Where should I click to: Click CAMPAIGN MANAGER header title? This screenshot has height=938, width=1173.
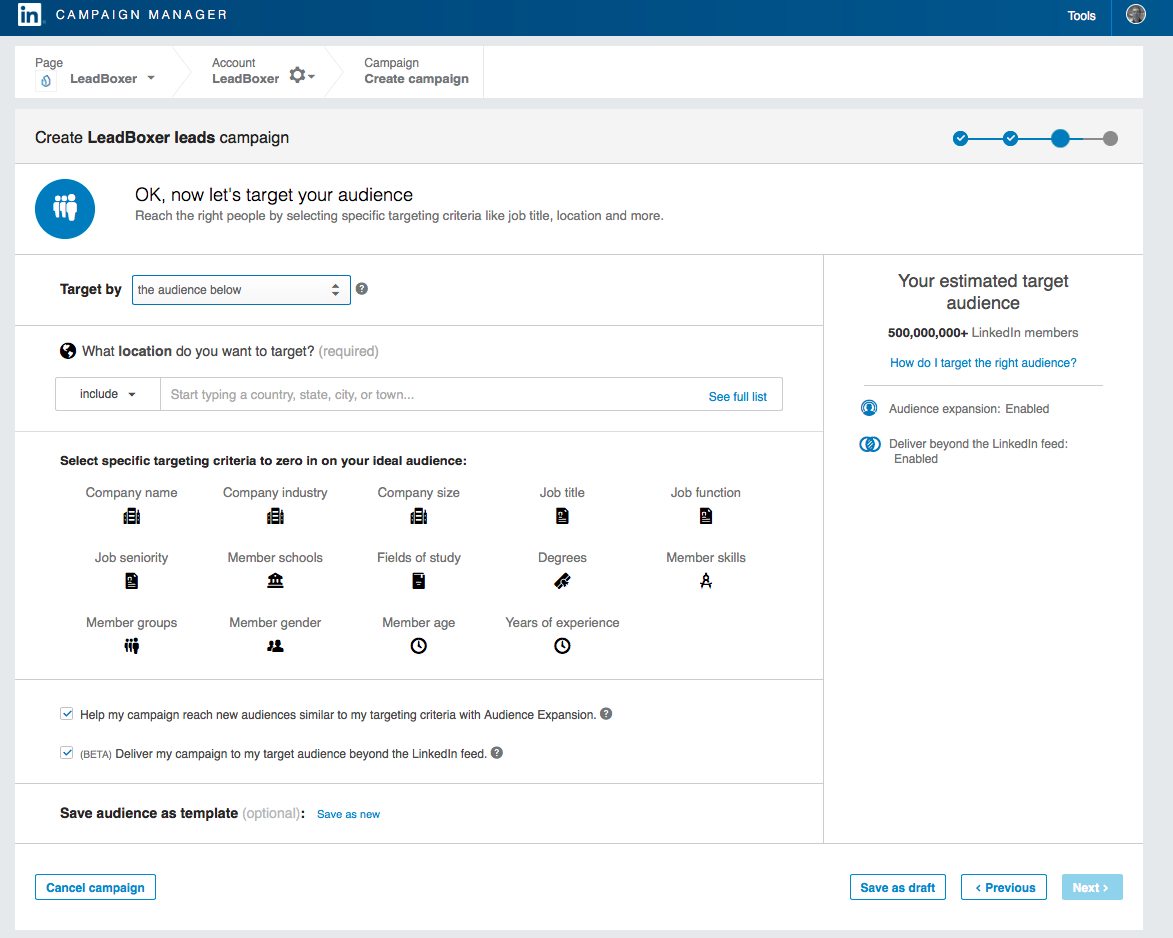(141, 15)
